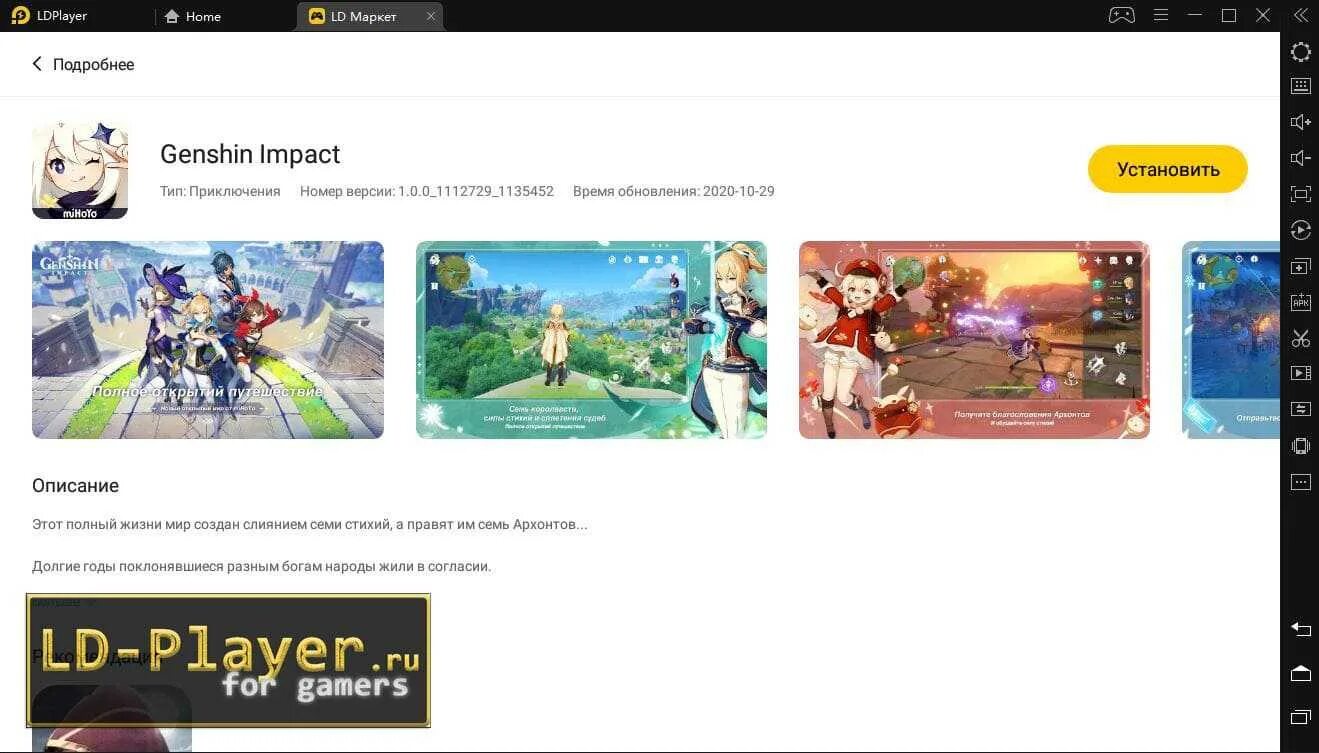The width and height of the screenshot is (1319, 753).
Task: Open the first Genshin Impact screenshot with characters
Action: [x=208, y=340]
